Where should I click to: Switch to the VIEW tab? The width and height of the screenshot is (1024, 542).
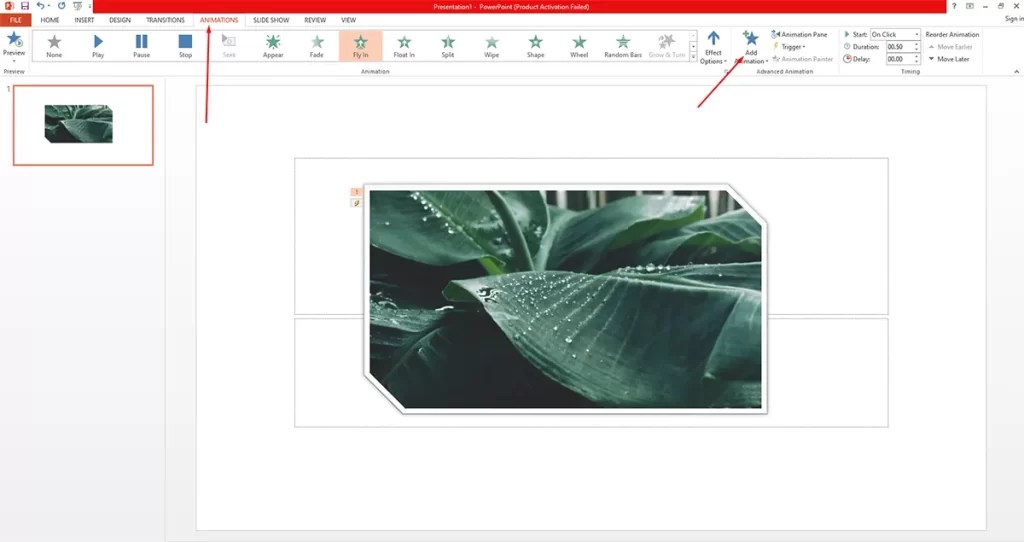coord(349,20)
